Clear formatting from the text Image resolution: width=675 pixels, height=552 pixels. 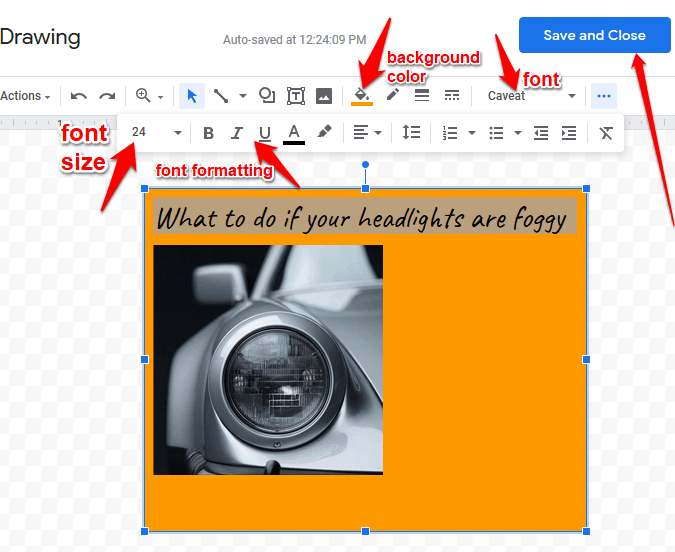click(x=606, y=133)
